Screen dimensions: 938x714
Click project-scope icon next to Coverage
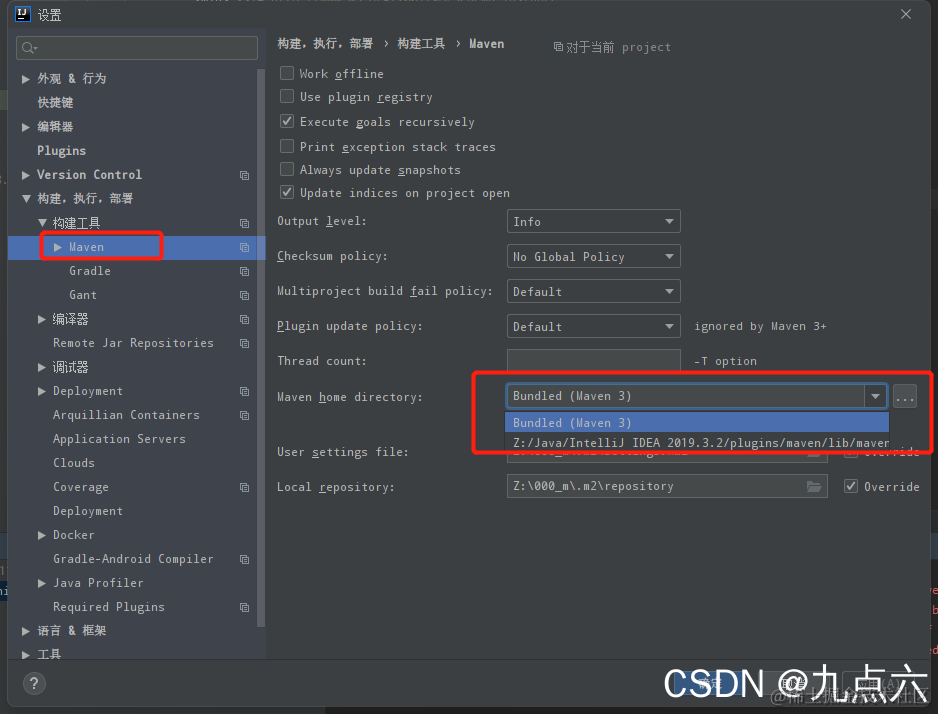(244, 487)
